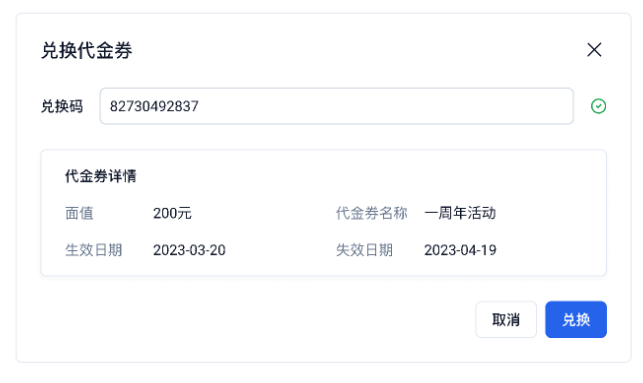This screenshot has width=643, height=383.
Task: Click the 取消 button
Action: pos(506,319)
